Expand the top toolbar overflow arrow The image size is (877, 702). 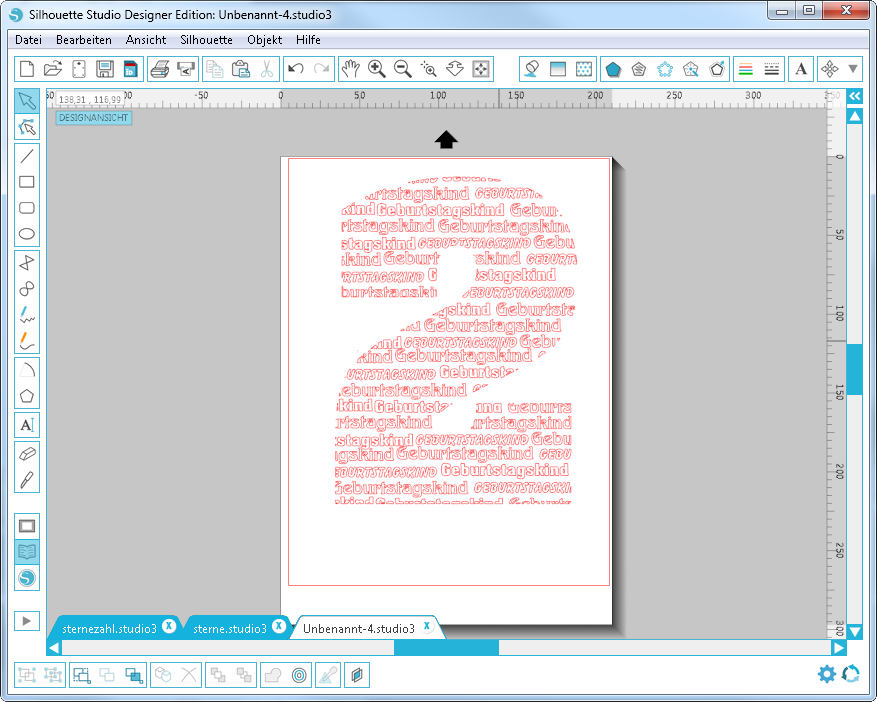coord(853,69)
